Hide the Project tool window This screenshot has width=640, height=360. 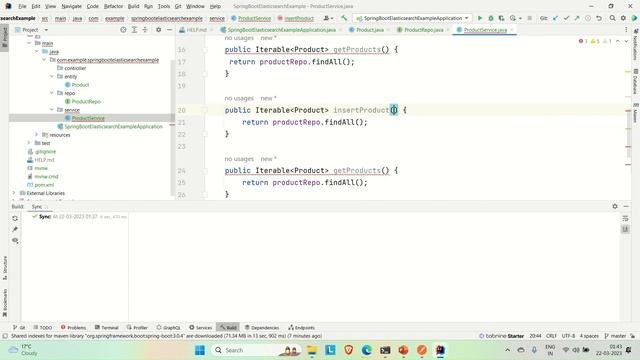[169, 30]
